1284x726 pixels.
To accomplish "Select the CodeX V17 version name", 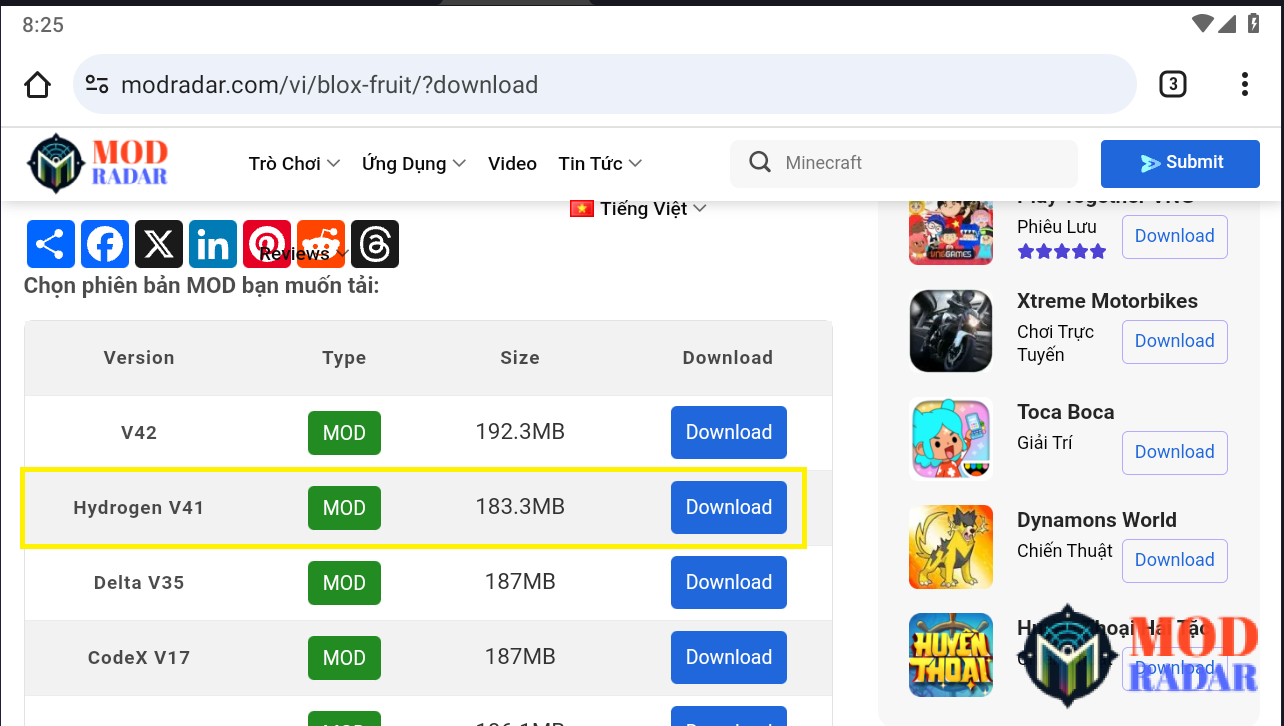I will pyautogui.click(x=139, y=658).
